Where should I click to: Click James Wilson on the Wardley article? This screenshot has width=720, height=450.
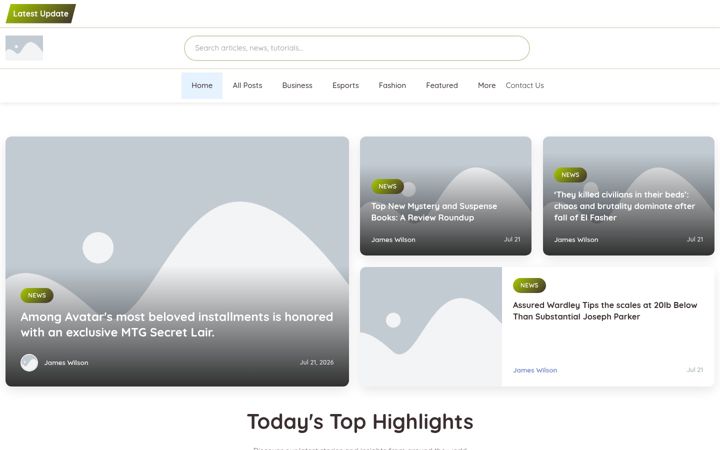tap(535, 370)
